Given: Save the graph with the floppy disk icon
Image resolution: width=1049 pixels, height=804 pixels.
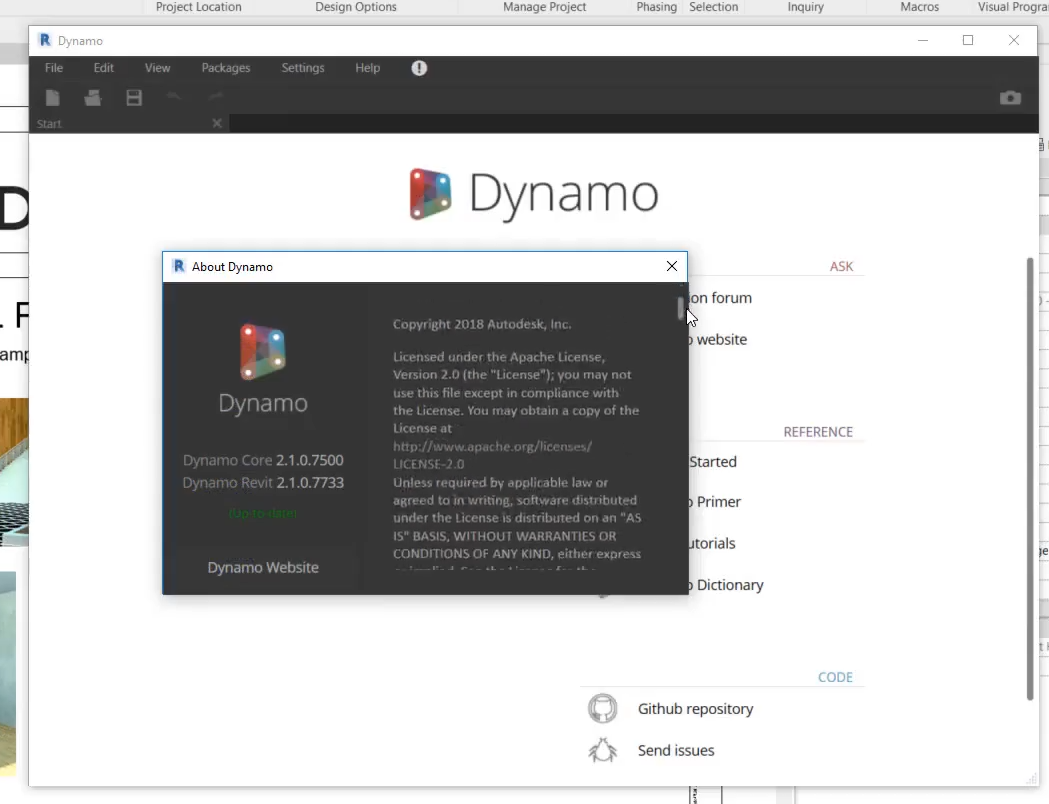Looking at the screenshot, I should [134, 98].
